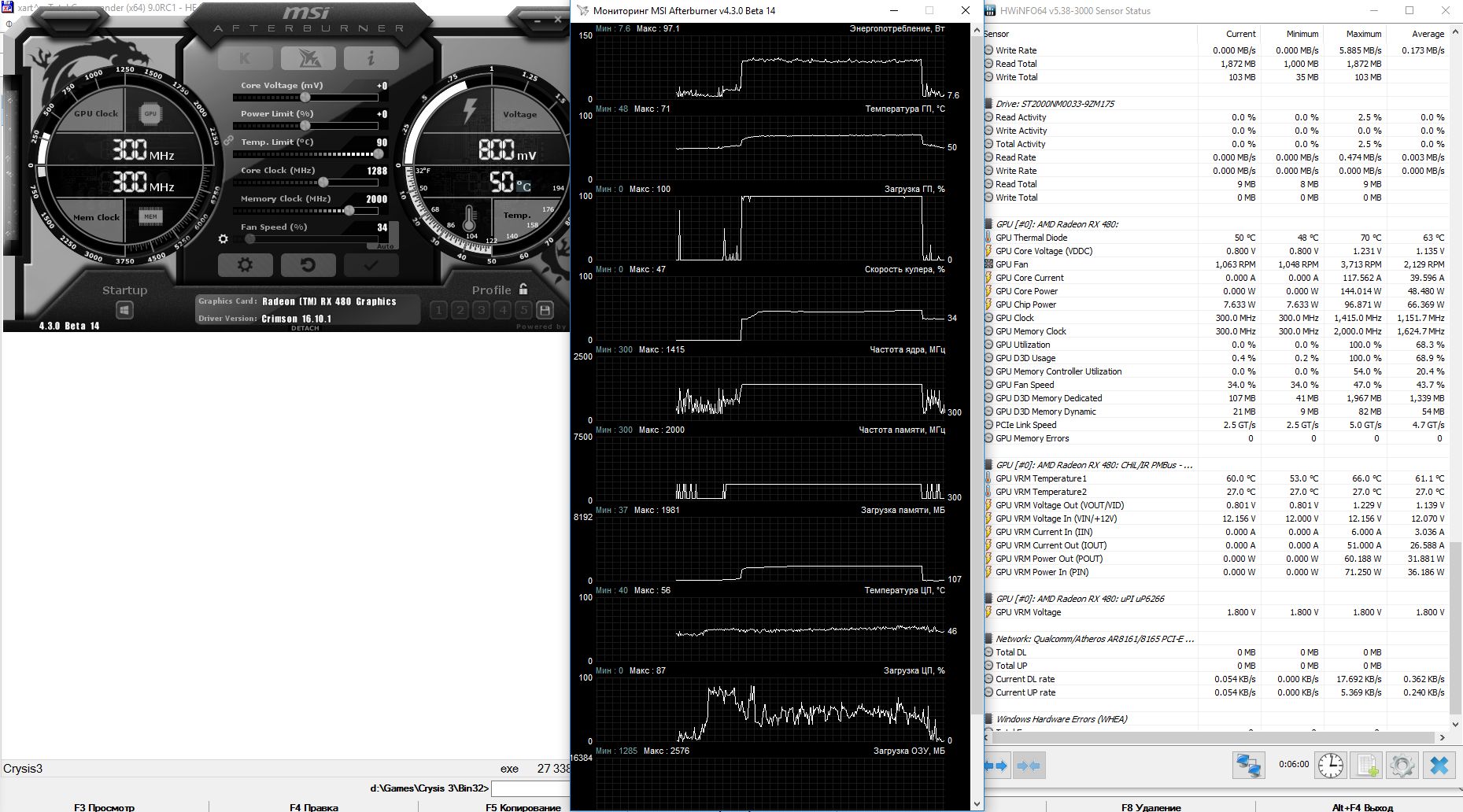Click F3 Просмотр in Total Commander
The width and height of the screenshot is (1463, 812).
(104, 807)
